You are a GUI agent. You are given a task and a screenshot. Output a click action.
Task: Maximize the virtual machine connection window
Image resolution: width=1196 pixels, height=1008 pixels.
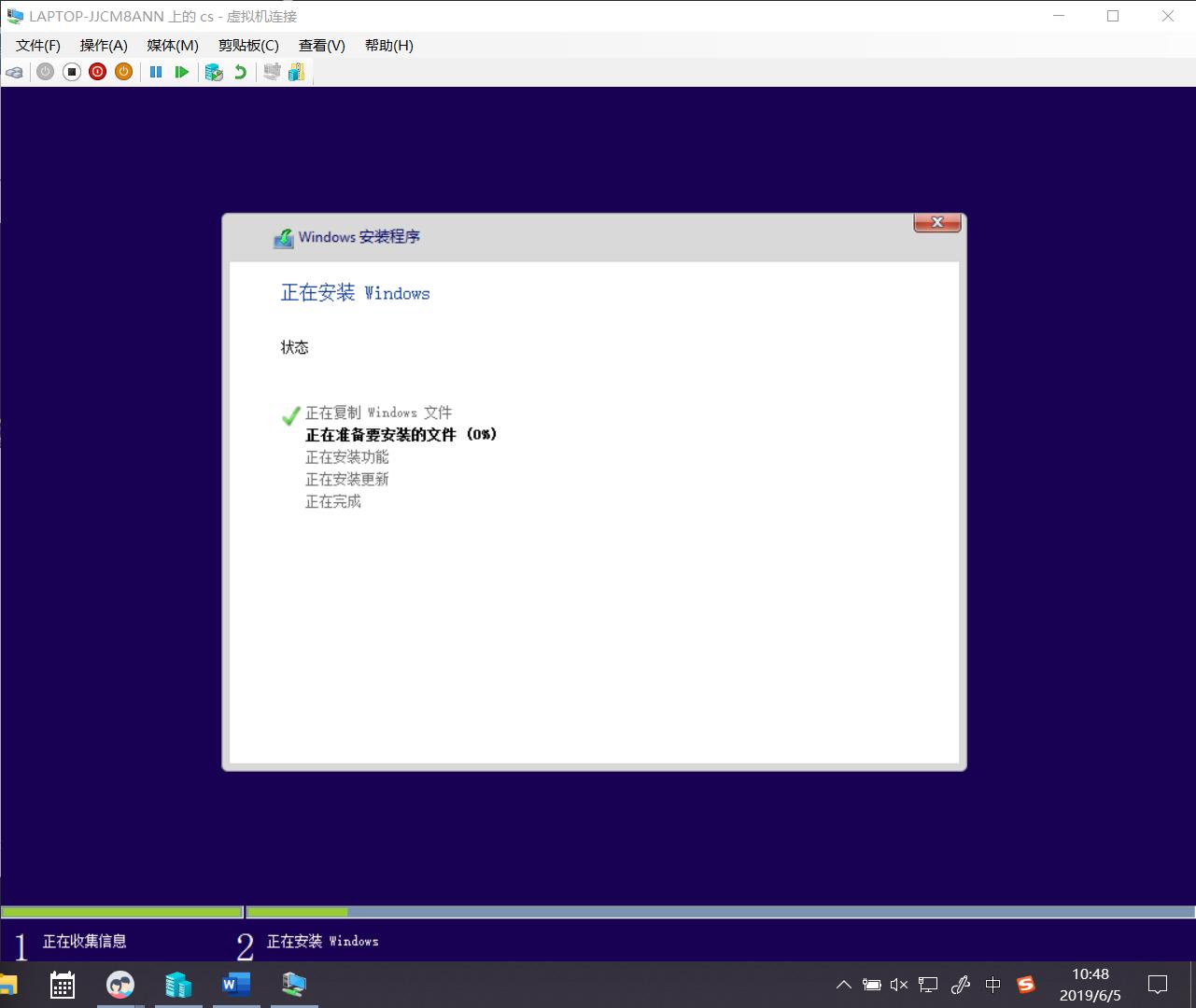(x=1113, y=16)
